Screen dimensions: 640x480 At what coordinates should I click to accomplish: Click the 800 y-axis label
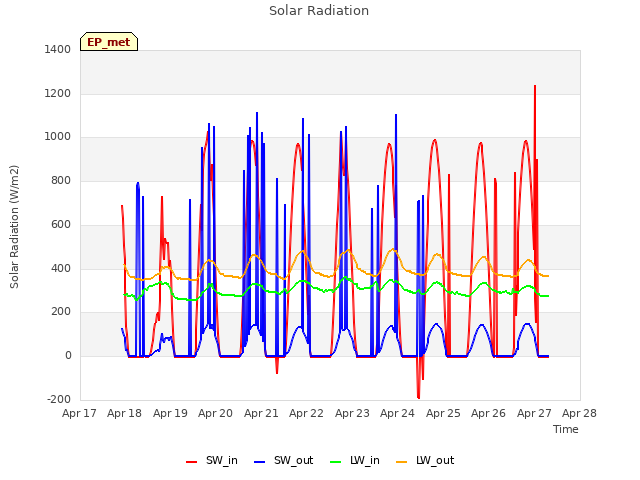click(x=61, y=180)
